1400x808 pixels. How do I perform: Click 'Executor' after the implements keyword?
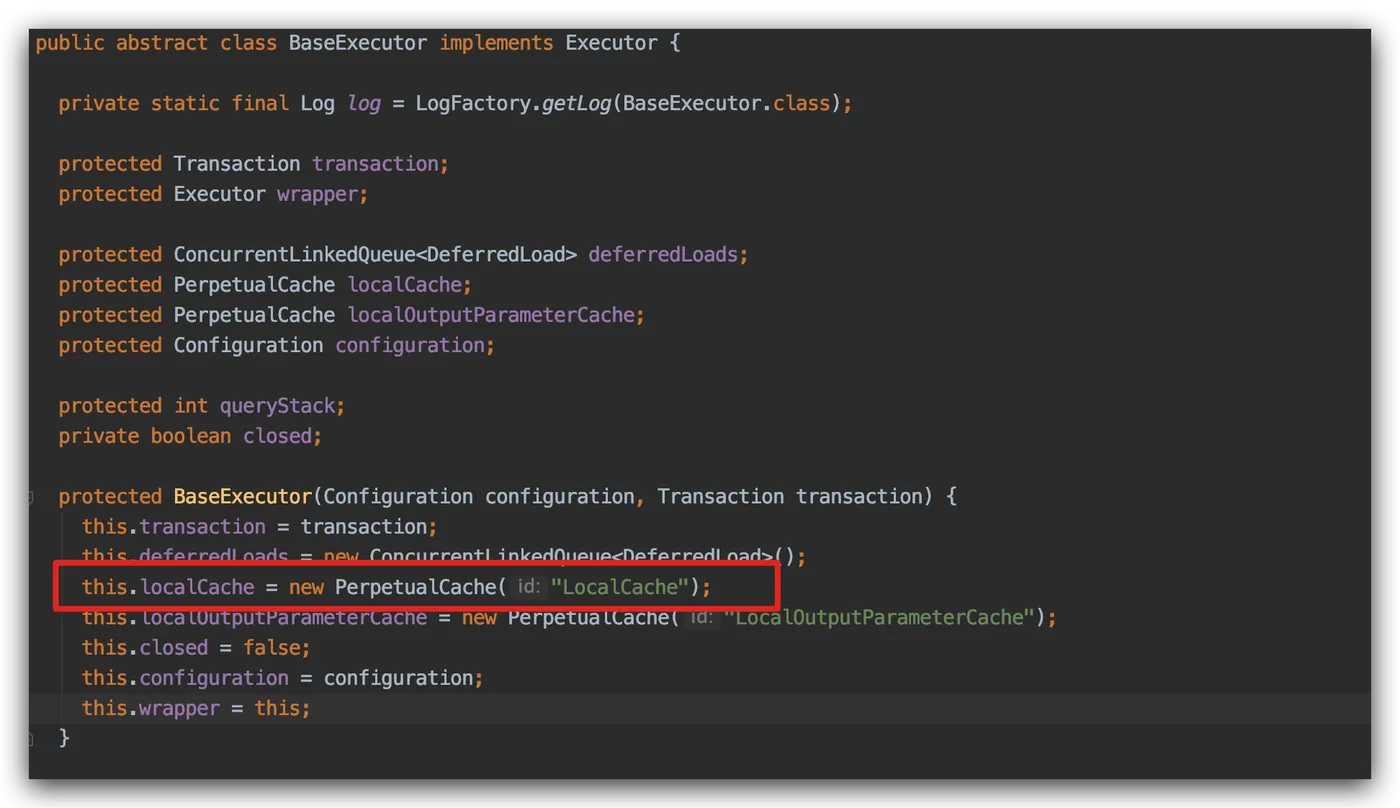pos(611,43)
